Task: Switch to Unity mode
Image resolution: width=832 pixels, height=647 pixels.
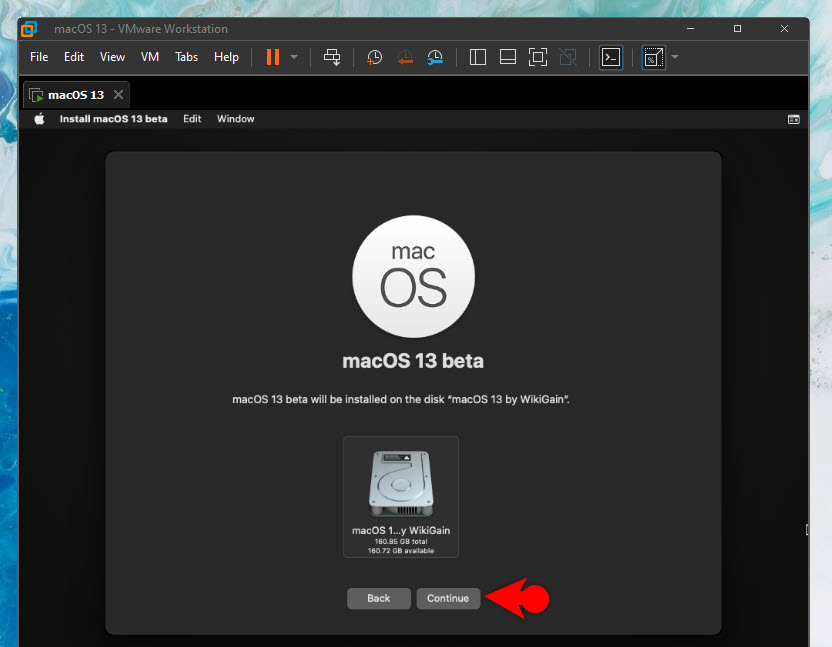Action: pyautogui.click(x=568, y=57)
